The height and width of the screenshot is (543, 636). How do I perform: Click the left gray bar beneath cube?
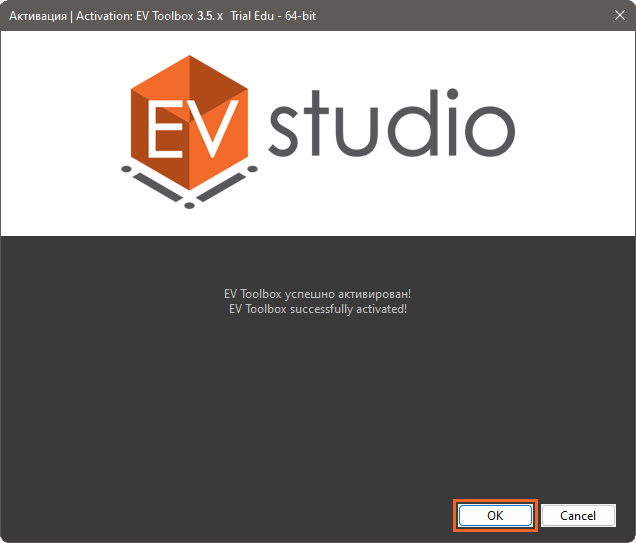pos(158,187)
